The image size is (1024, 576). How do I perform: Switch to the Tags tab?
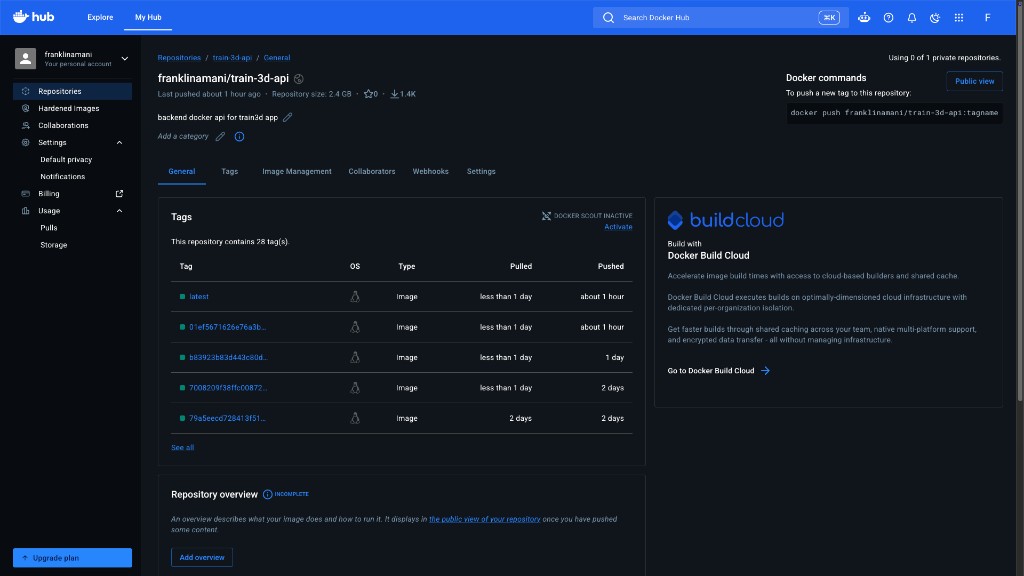pos(229,171)
